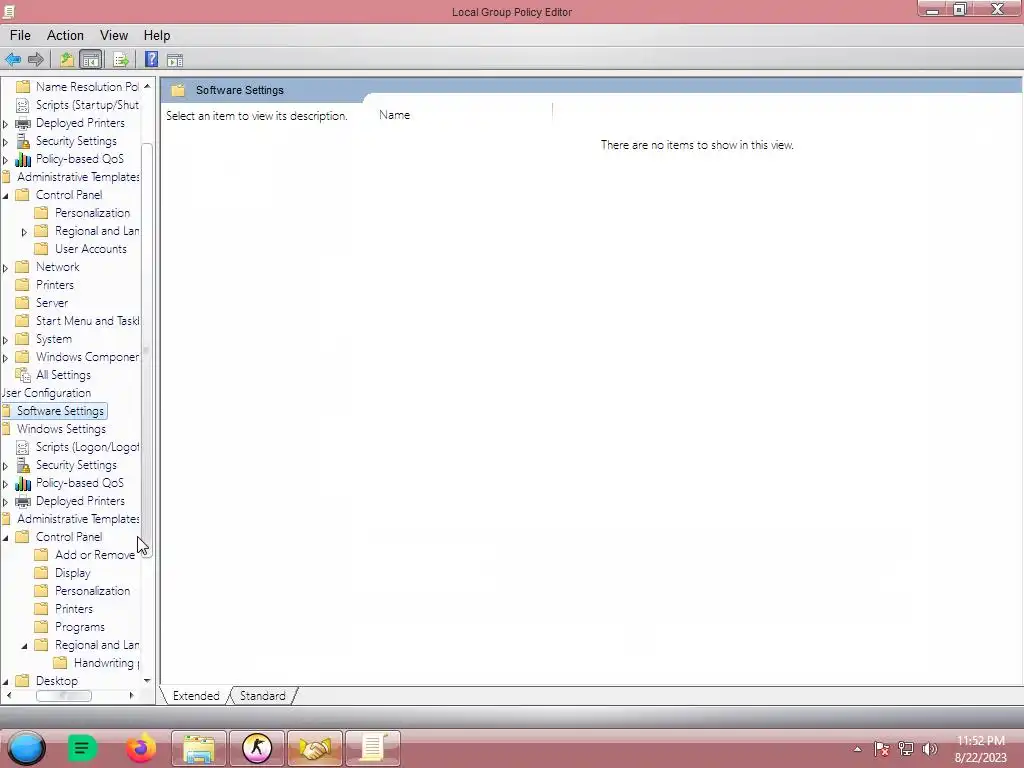This screenshot has height=768, width=1024.
Task: Select the Add or Remove folder
Action: [95, 555]
